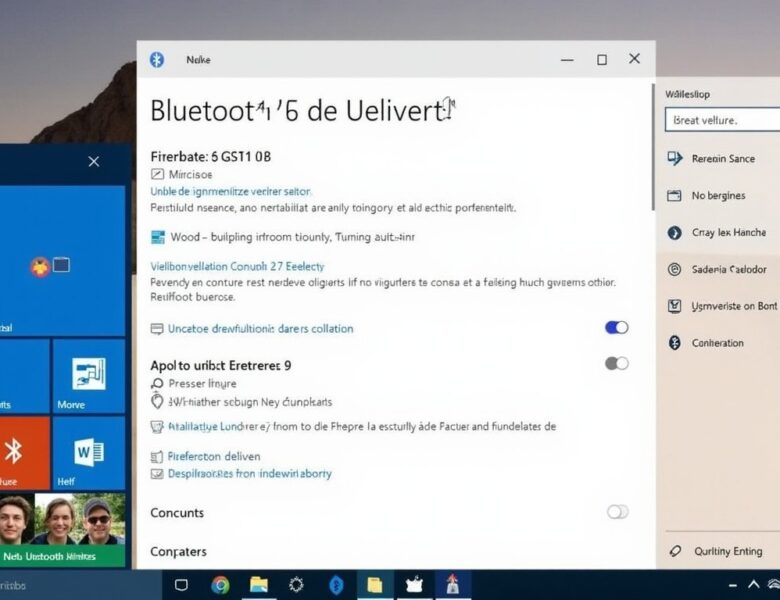This screenshot has width=780, height=600.
Task: Open File Explorer from the taskbar
Action: click(x=259, y=585)
